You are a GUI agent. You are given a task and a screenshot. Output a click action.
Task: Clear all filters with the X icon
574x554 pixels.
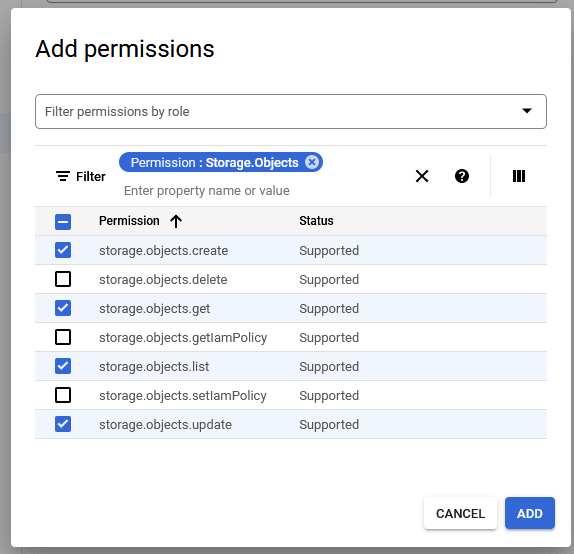(x=422, y=176)
